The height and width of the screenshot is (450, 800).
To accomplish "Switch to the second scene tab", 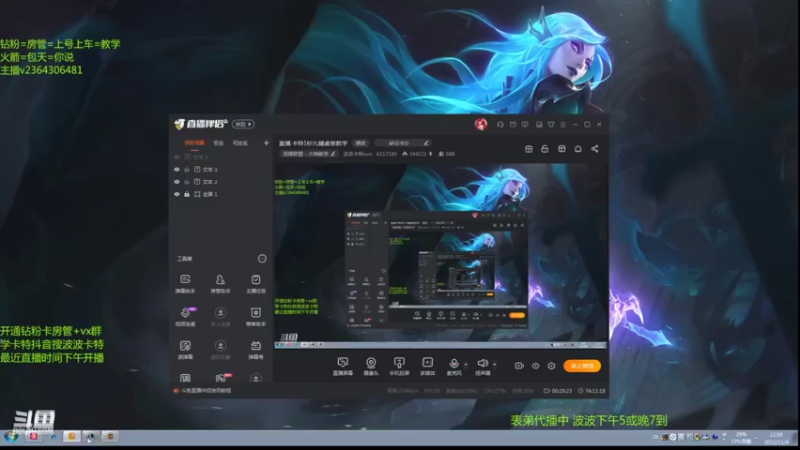I will (x=218, y=143).
